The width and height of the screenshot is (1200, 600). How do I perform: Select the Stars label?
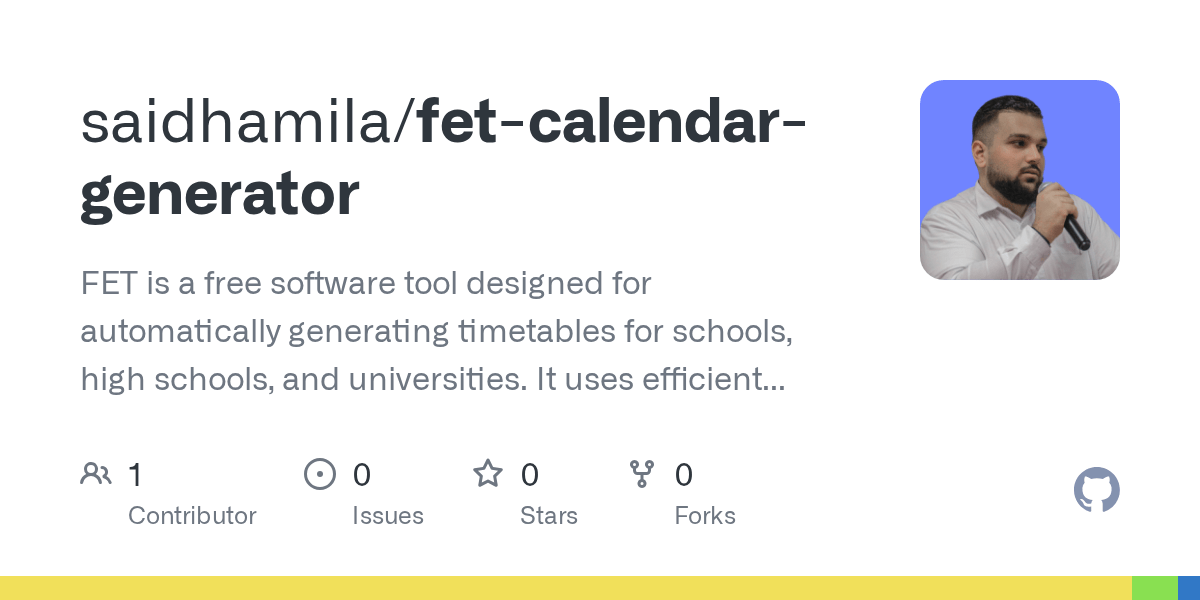pos(548,516)
